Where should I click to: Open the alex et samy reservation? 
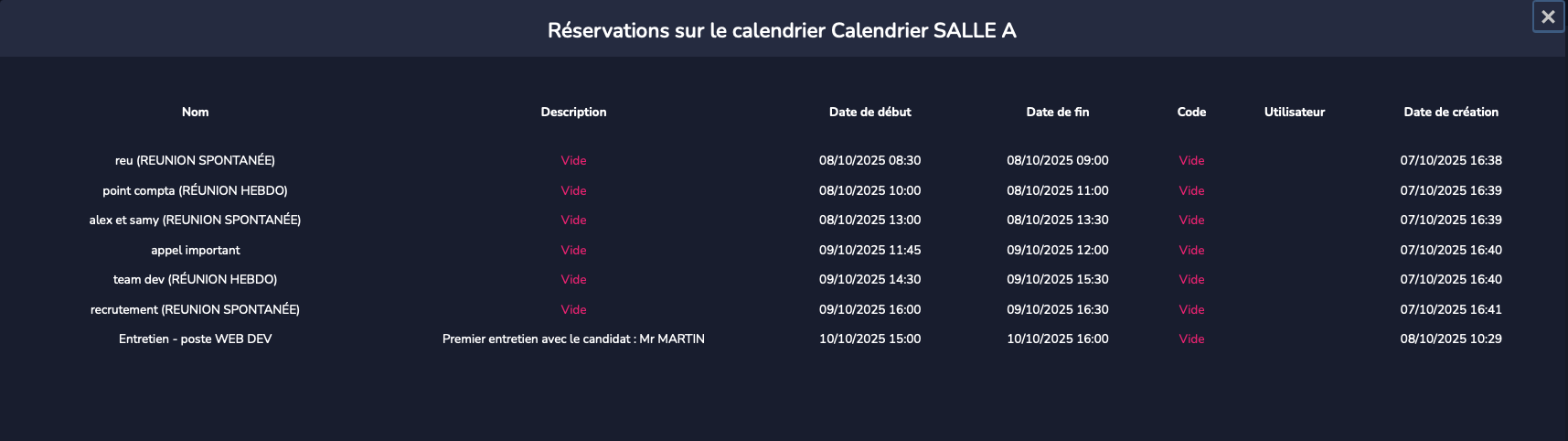[x=195, y=220]
